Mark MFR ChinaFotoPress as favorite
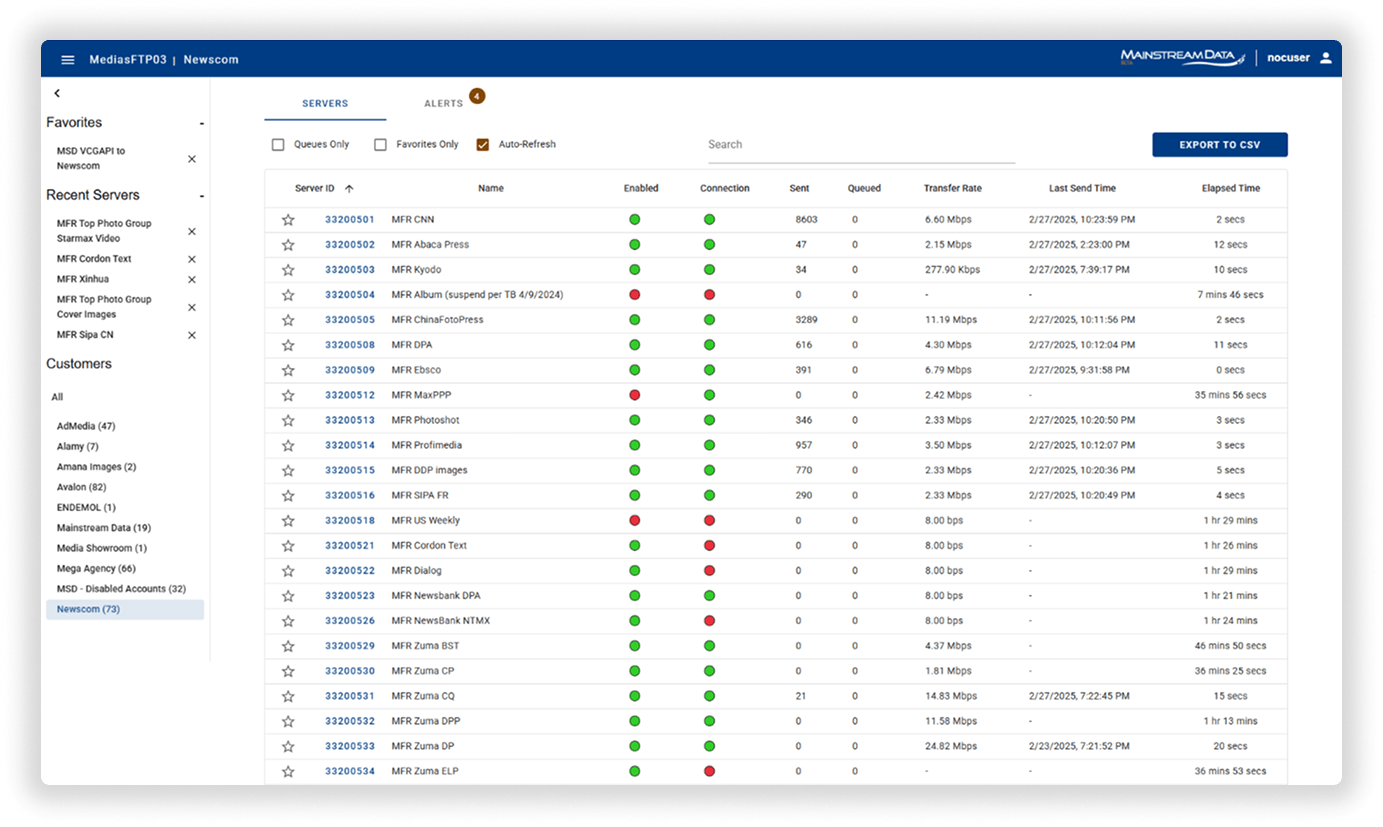This screenshot has height=827, width=1383. pos(288,320)
